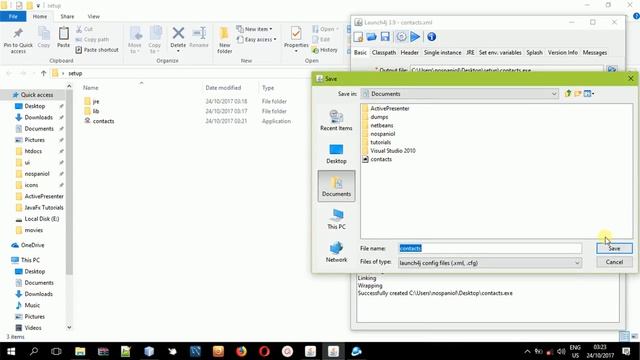This screenshot has width=640, height=360.
Task: Select Desktop in Save dialog sidebar
Action: tap(336, 153)
